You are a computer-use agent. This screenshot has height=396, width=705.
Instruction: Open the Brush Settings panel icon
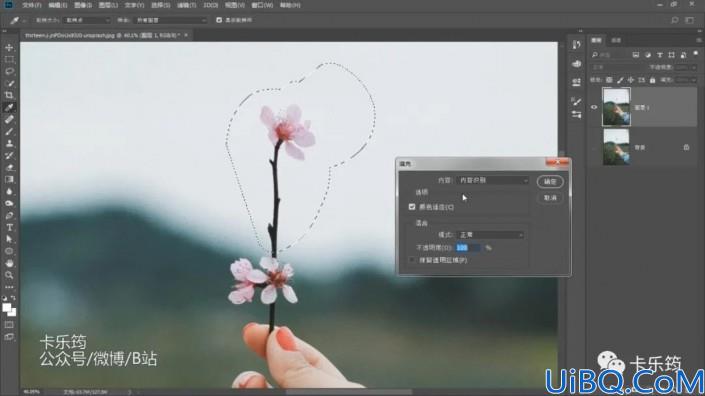576,102
